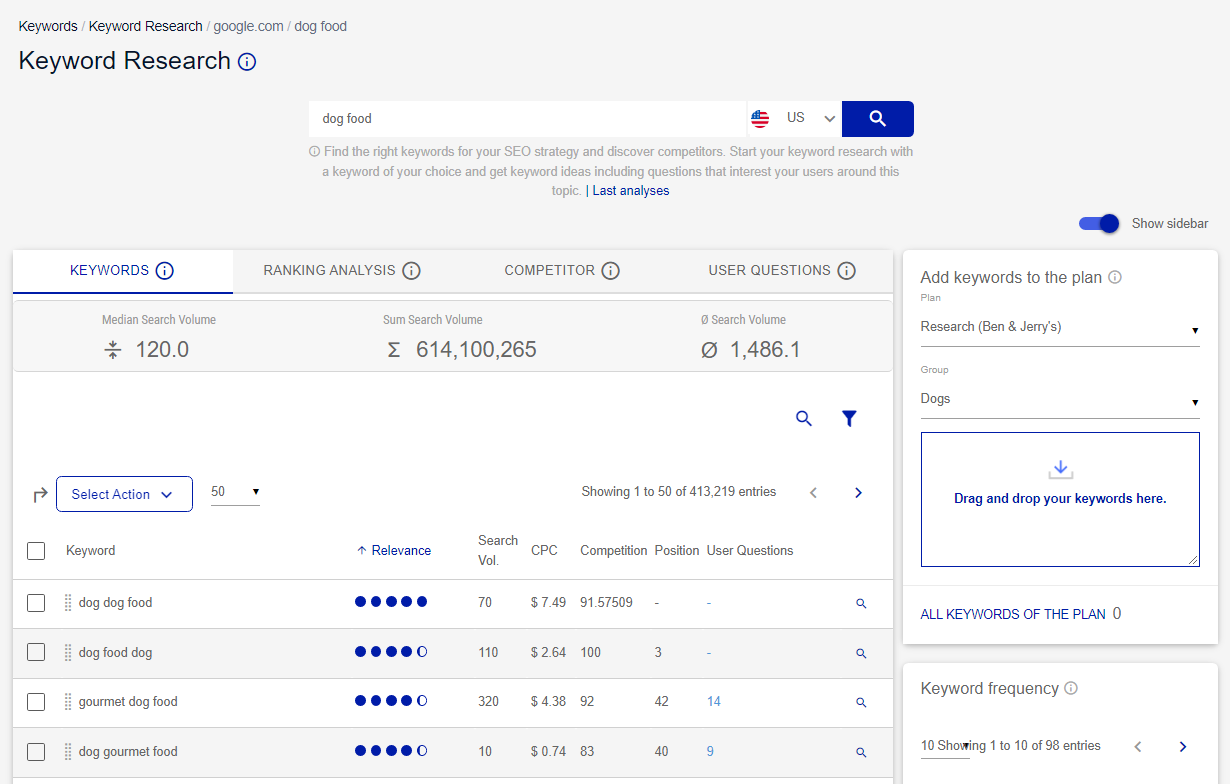The image size is (1230, 784).
Task: Click the next page arrow above the keyword table
Action: [858, 492]
